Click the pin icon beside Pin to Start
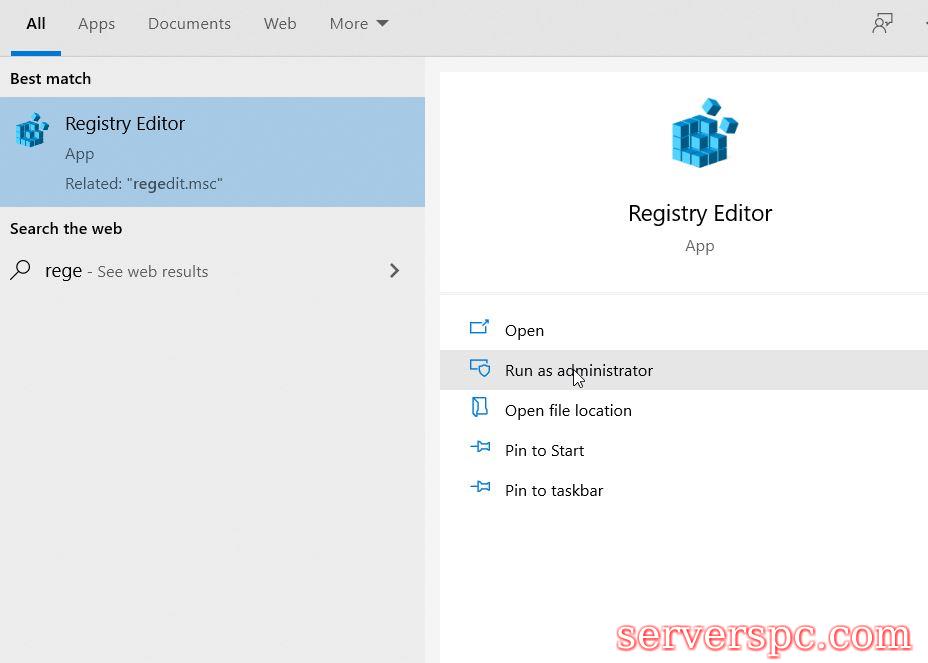Screen dimensions: 928x663 tap(480, 448)
